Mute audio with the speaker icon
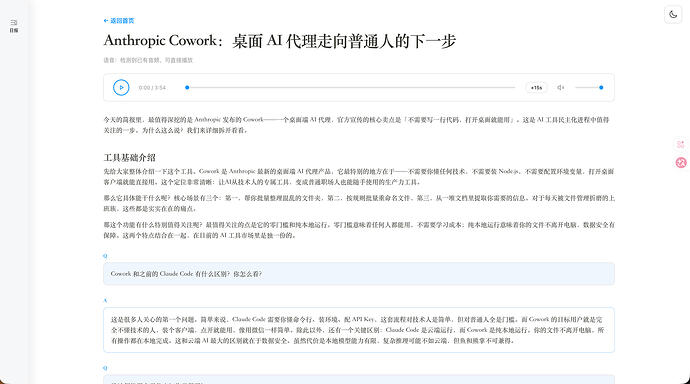This screenshot has height=384, width=690. click(x=561, y=88)
